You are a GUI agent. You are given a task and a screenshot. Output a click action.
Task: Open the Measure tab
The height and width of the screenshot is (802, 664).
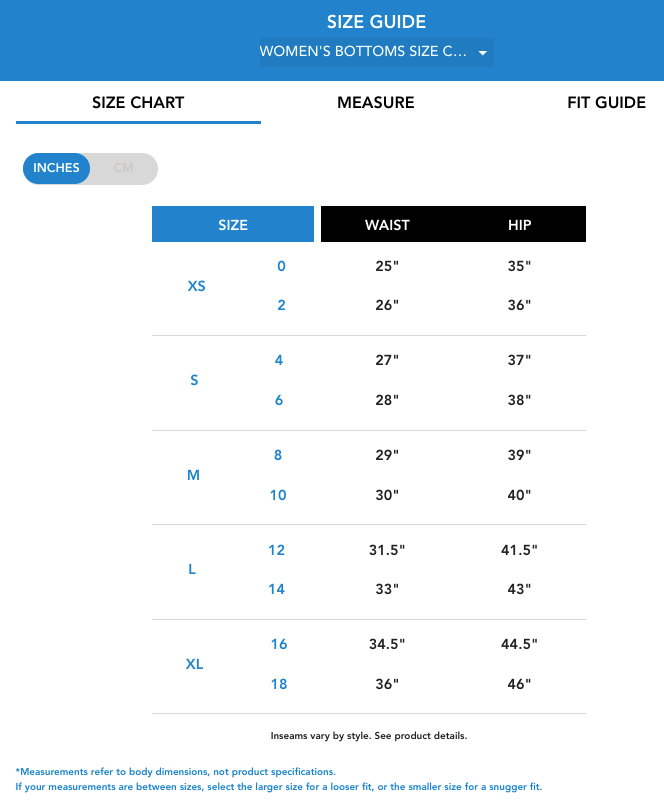[x=375, y=102]
